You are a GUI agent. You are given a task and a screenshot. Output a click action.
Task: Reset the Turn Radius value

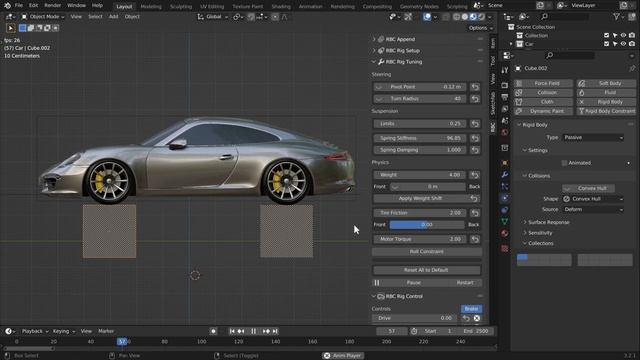click(475, 99)
